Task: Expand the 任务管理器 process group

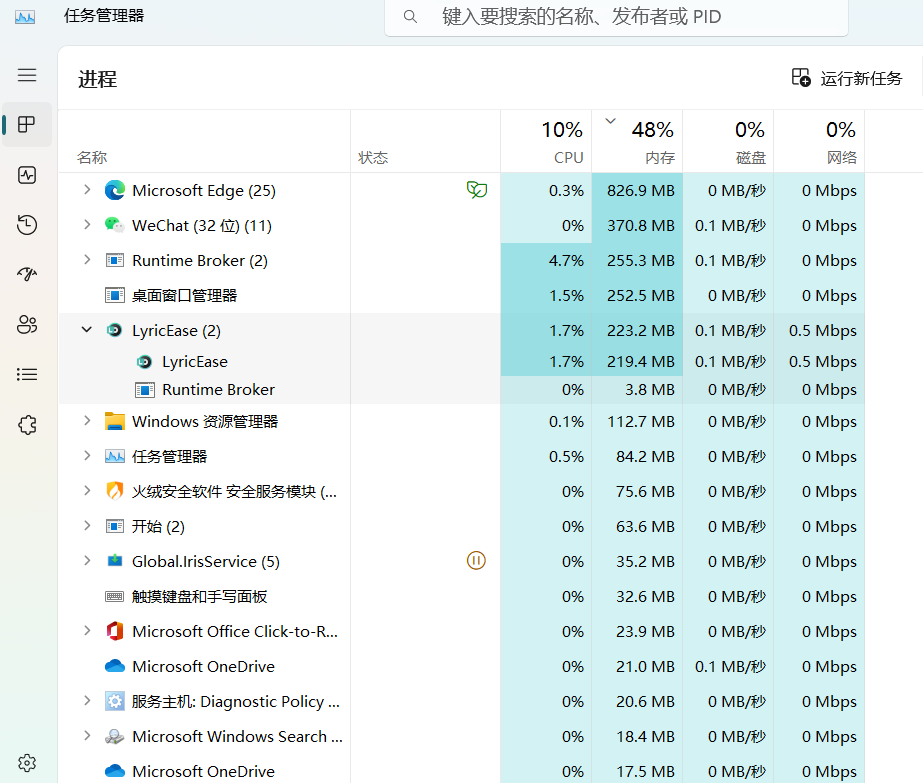Action: click(87, 456)
